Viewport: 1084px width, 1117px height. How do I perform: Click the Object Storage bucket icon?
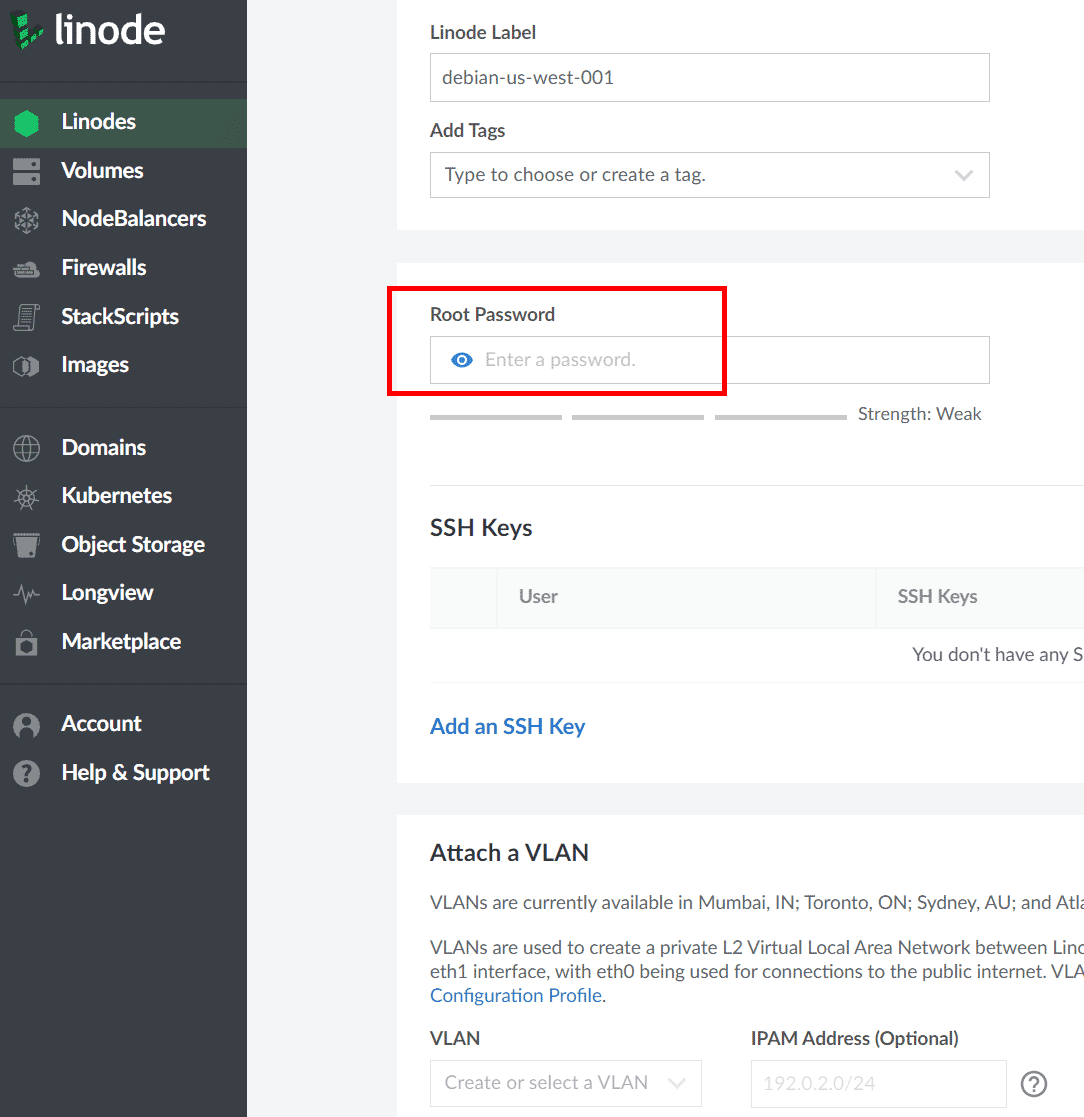coord(26,545)
